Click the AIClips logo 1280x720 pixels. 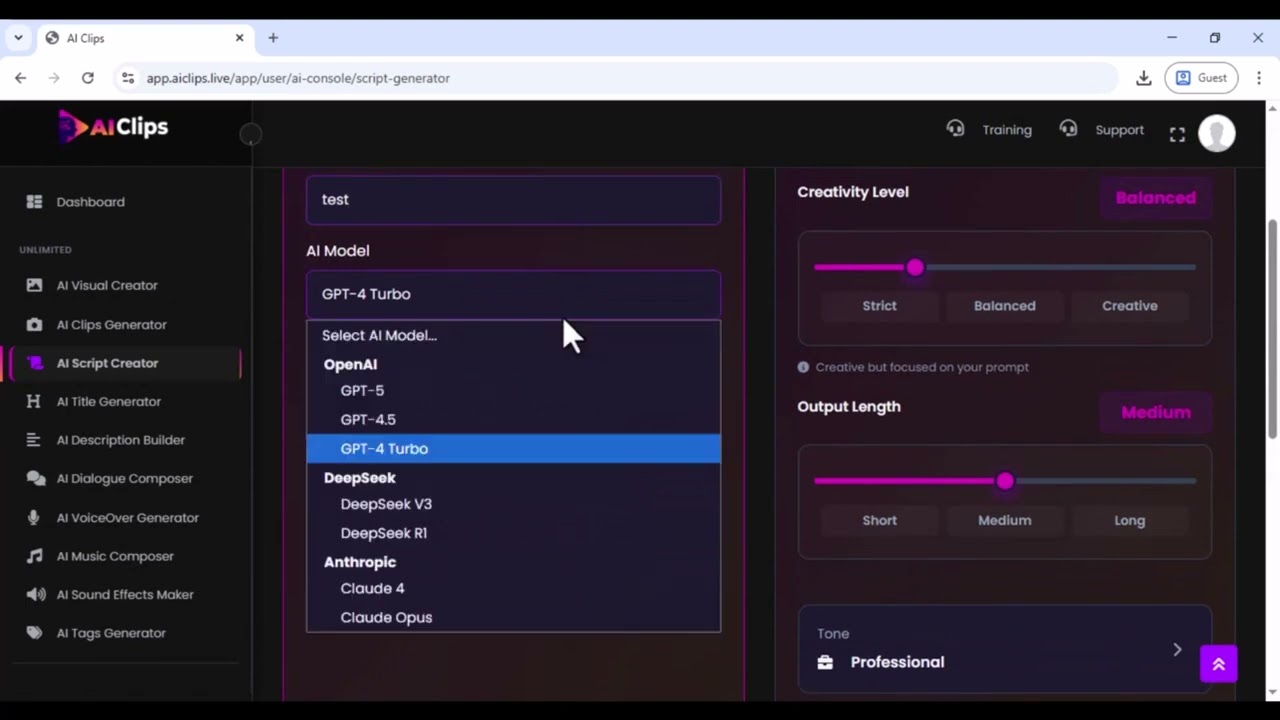pos(113,127)
